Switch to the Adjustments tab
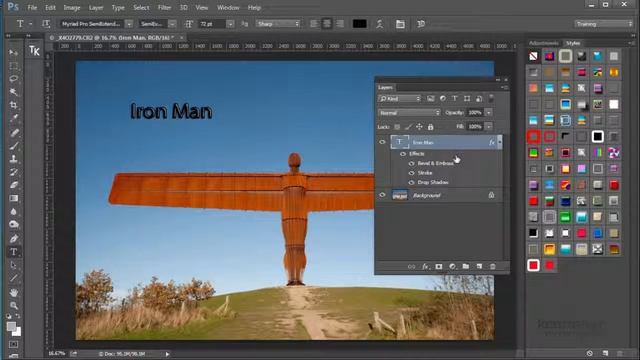 544,43
